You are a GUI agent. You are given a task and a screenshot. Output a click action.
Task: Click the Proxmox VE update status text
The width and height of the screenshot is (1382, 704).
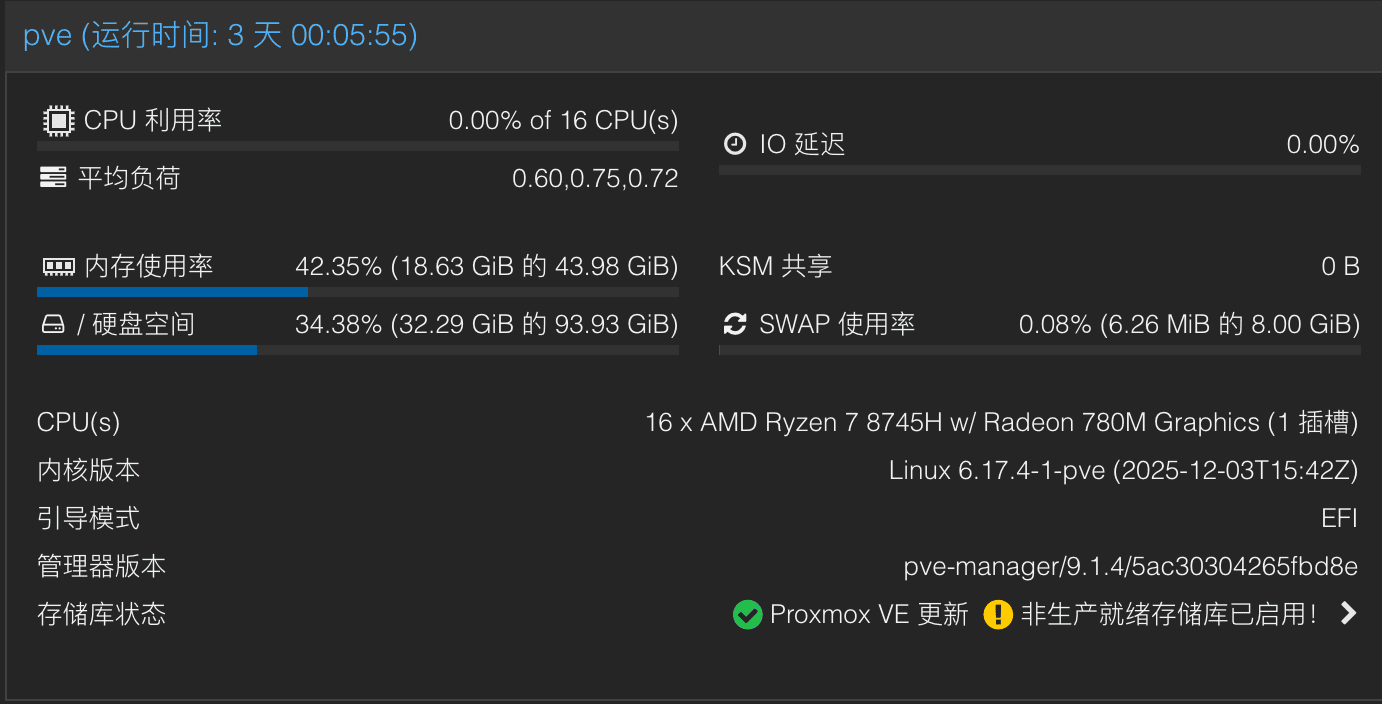[x=869, y=614]
